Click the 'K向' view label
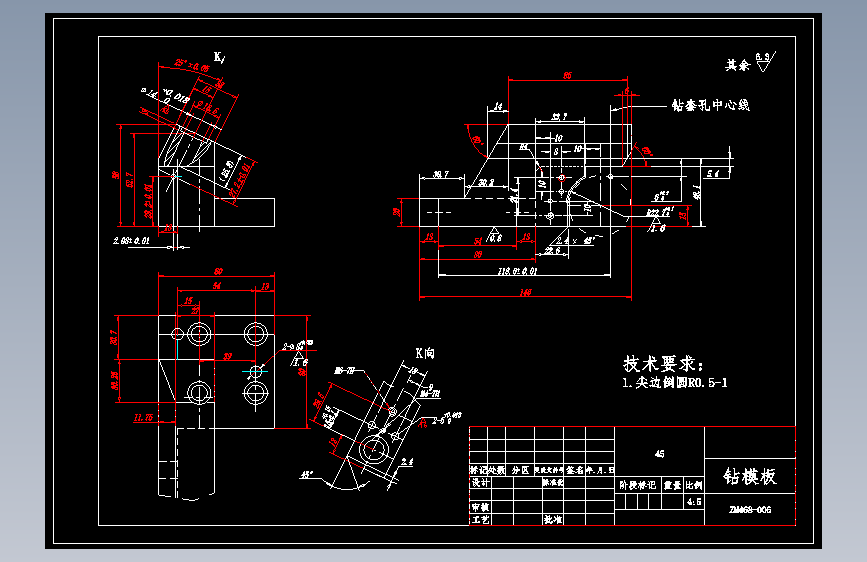Screen dimensions: 867x562 tap(425, 353)
